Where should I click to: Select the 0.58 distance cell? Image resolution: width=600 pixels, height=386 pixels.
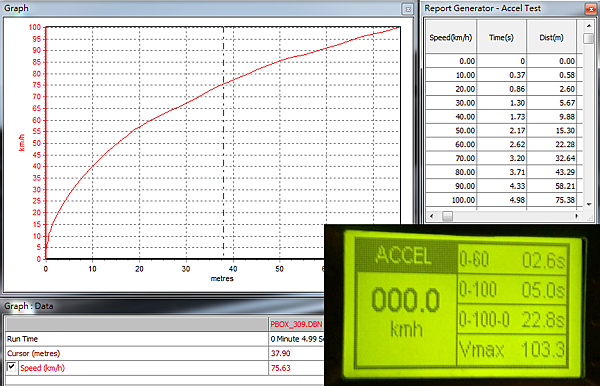[551, 75]
